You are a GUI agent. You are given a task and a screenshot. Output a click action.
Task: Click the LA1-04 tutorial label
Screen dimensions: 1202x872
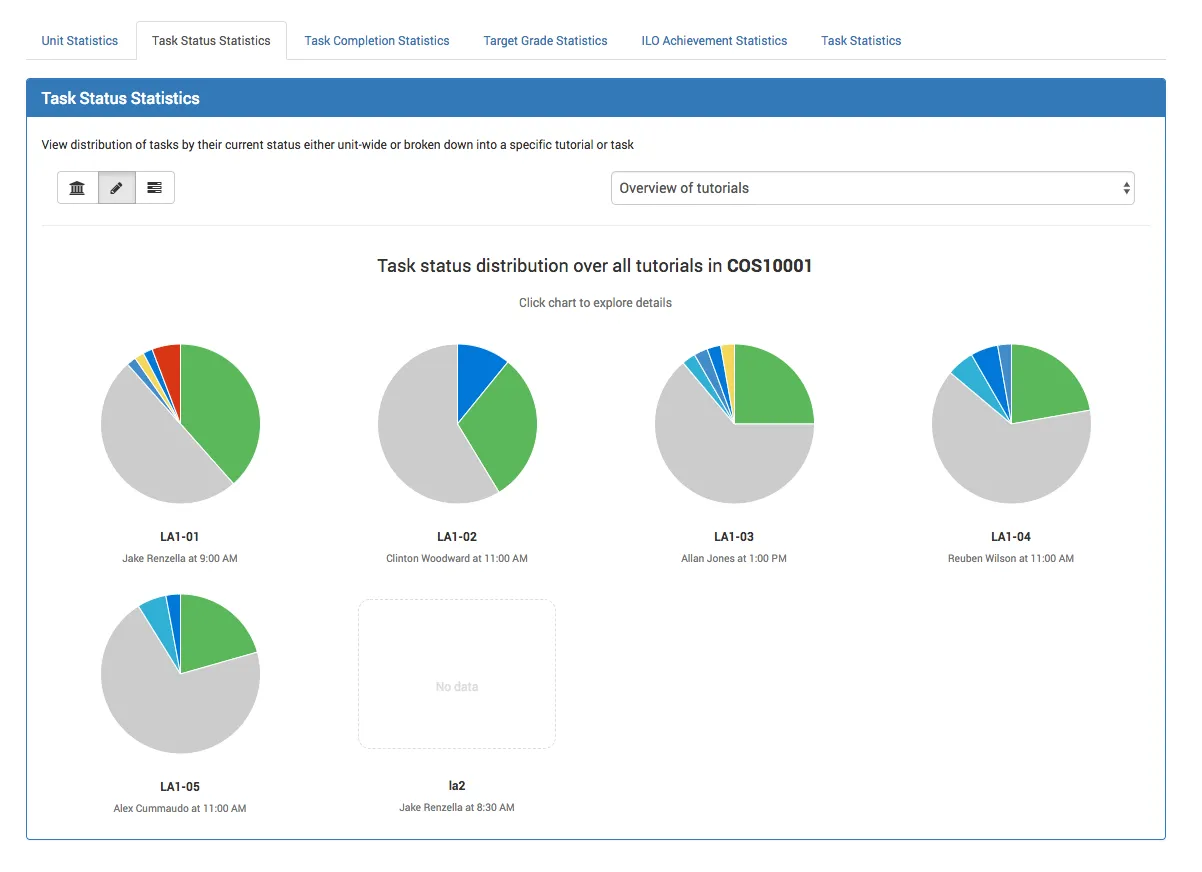(1010, 537)
